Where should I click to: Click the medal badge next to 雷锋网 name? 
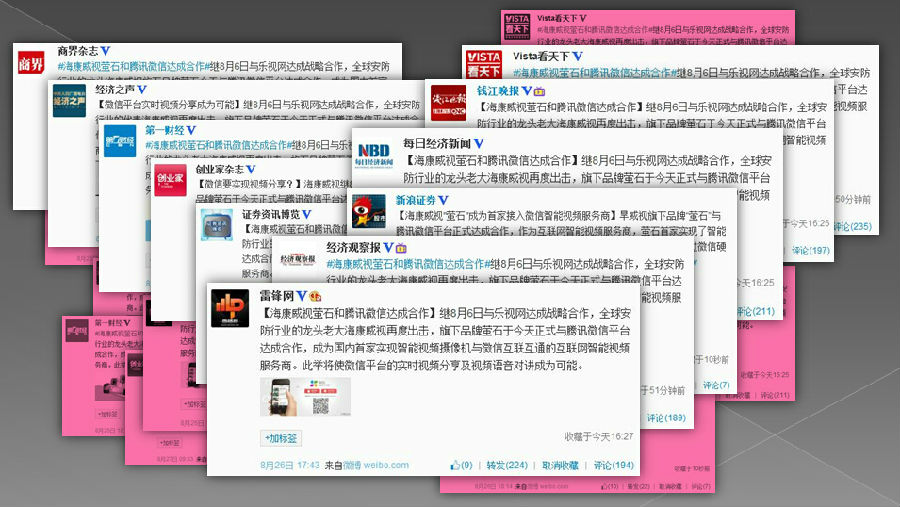point(315,296)
